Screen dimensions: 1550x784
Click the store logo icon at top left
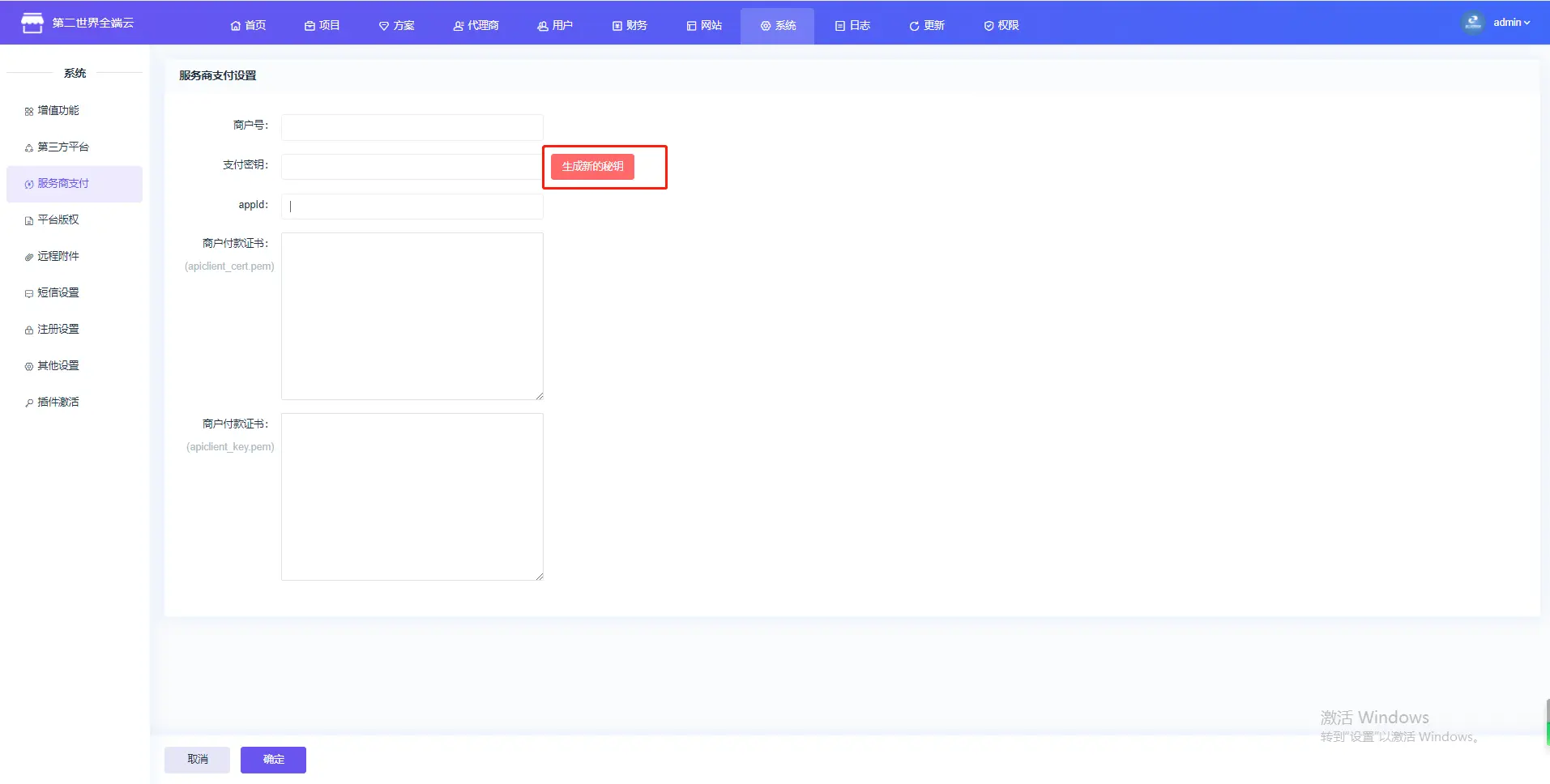coord(32,23)
